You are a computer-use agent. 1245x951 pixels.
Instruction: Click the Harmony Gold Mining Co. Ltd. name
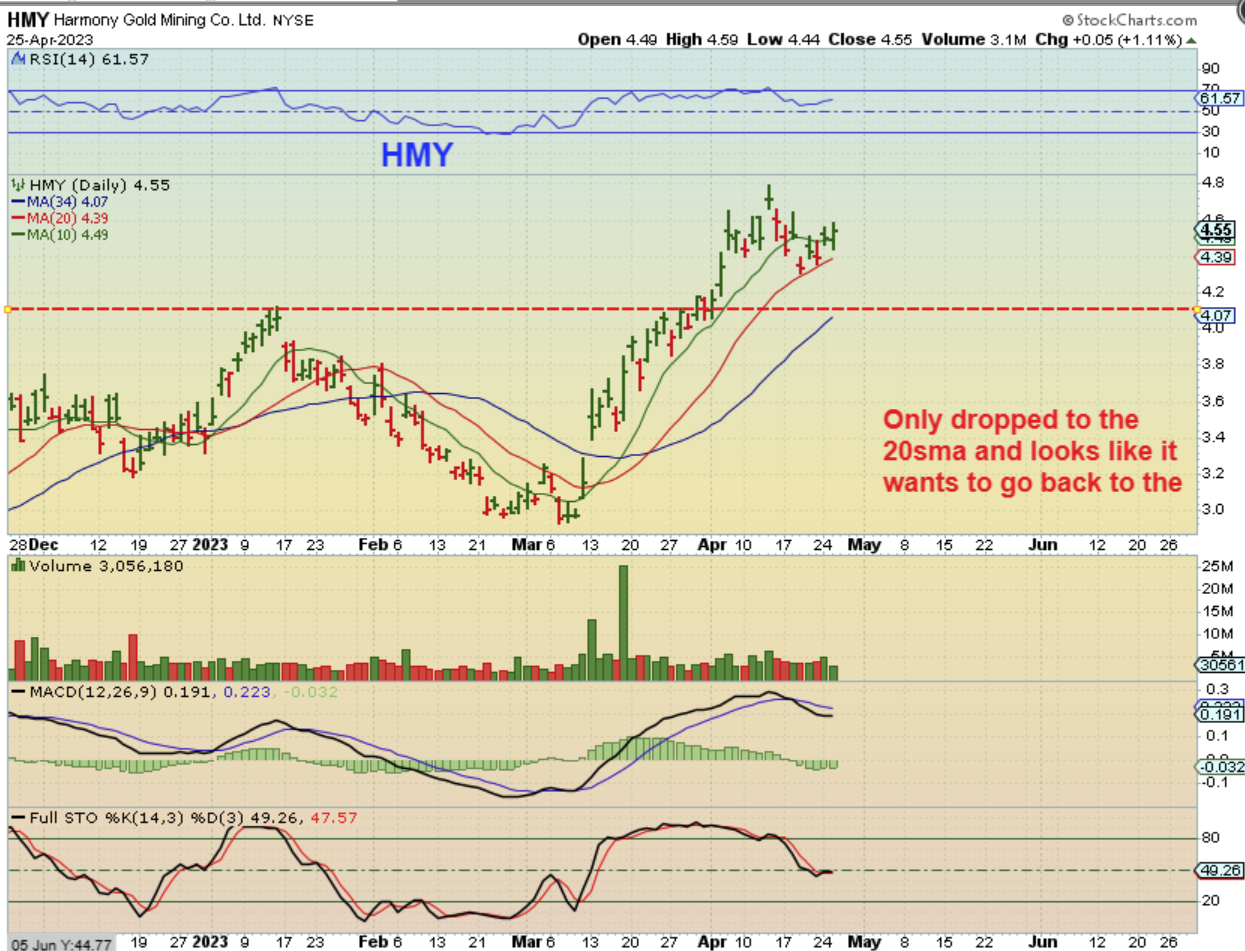160,21
